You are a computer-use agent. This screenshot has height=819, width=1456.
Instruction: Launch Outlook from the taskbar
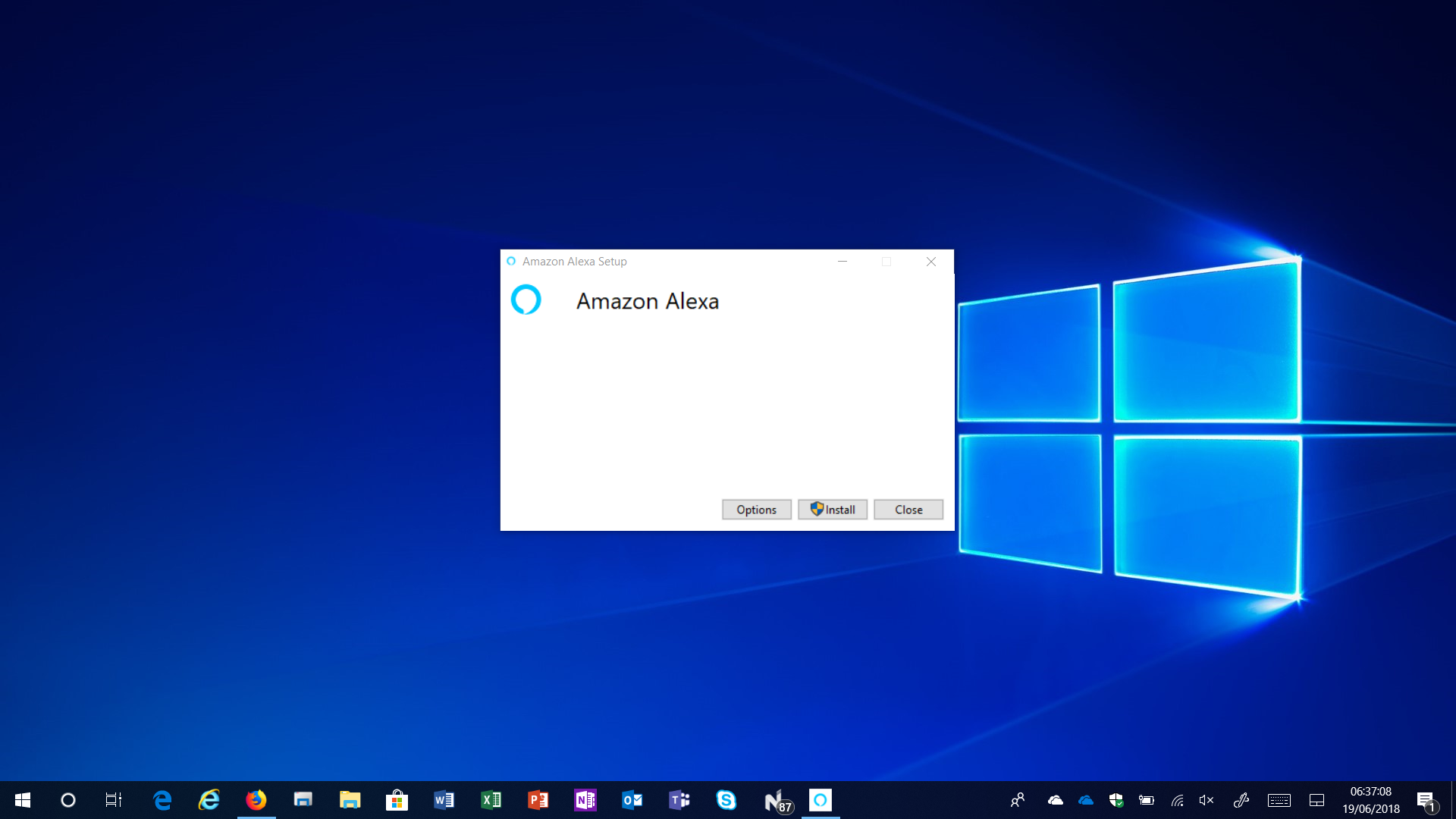pos(632,800)
